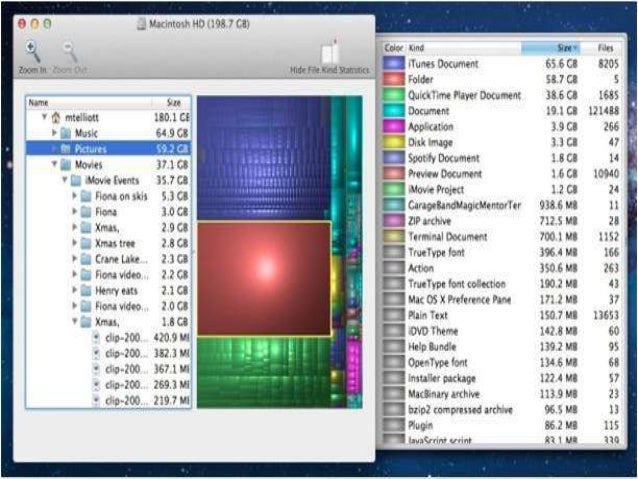Image resolution: width=638 pixels, height=479 pixels.
Task: Collapse the mtelliott home folder
Action: [x=44, y=117]
